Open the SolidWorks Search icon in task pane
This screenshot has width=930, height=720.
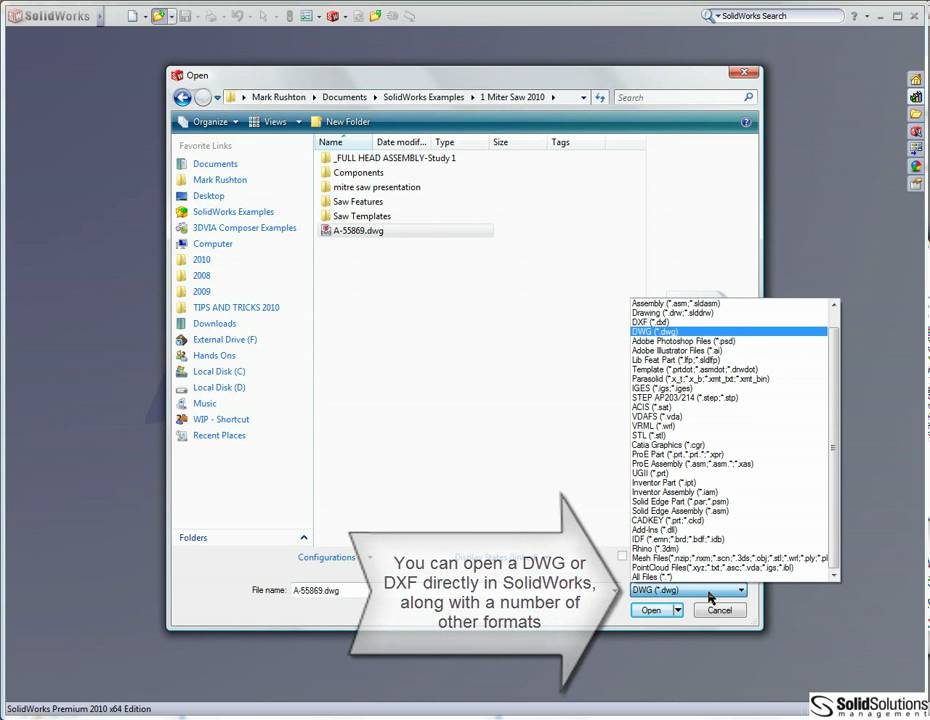(916, 131)
